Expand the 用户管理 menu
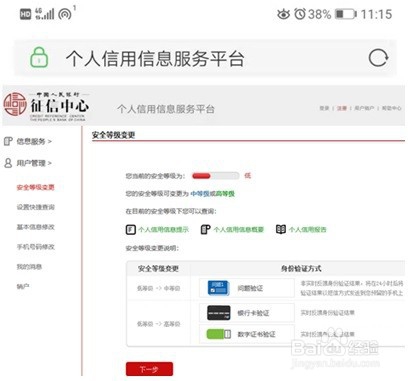 34,163
